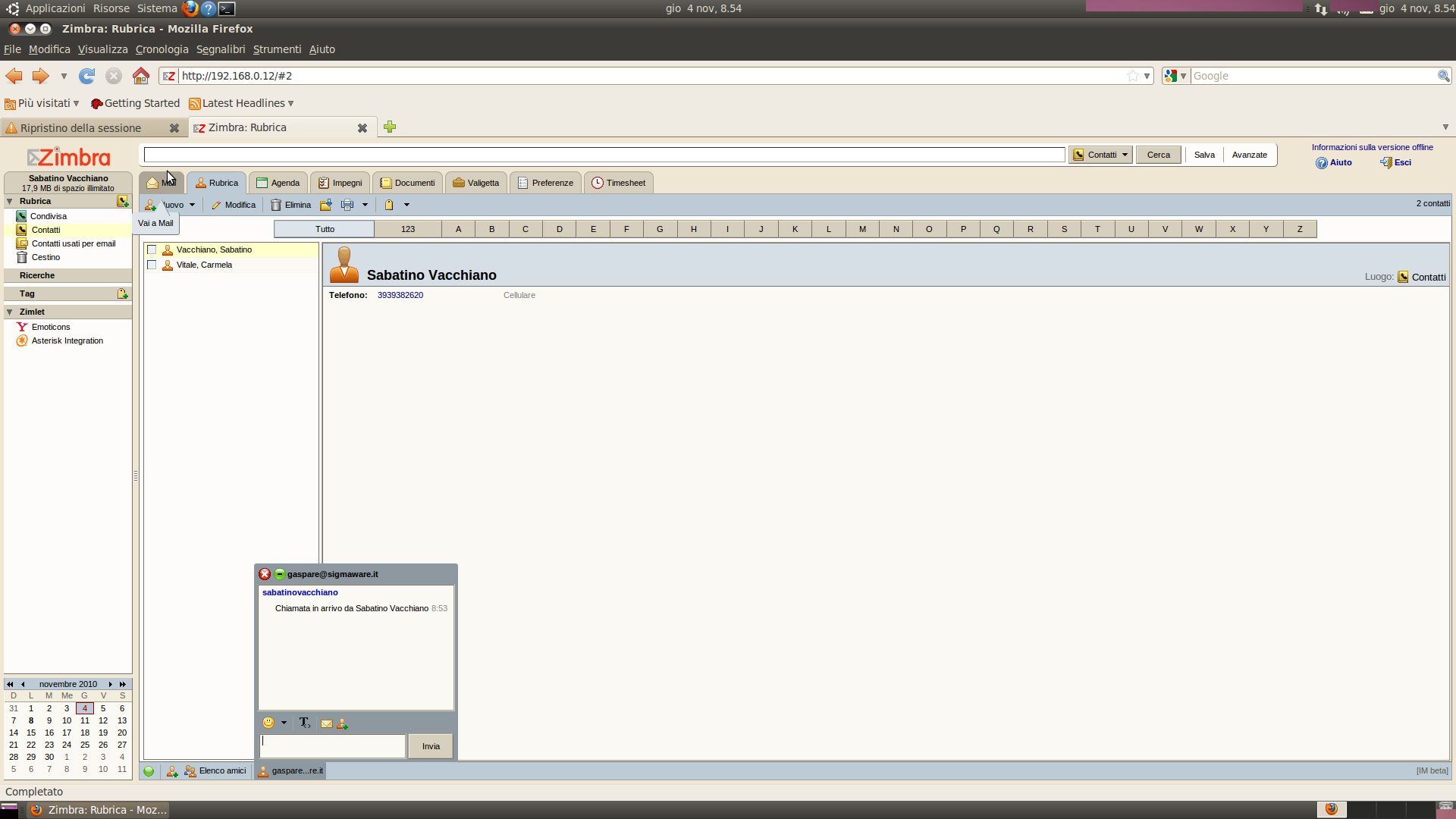Viewport: 1456px width, 819px height.
Task: Click the bookmark star in address bar
Action: coord(1132,76)
